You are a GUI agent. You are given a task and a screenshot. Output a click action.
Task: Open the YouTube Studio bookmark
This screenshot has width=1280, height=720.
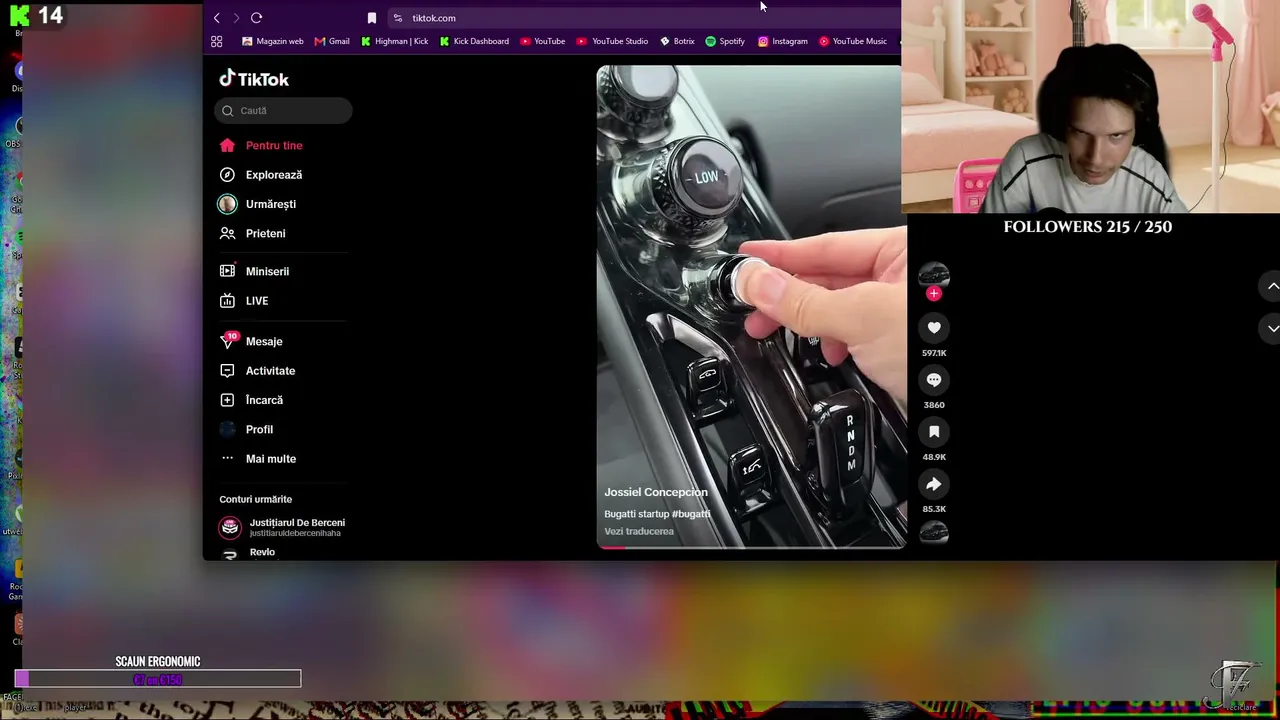[613, 41]
